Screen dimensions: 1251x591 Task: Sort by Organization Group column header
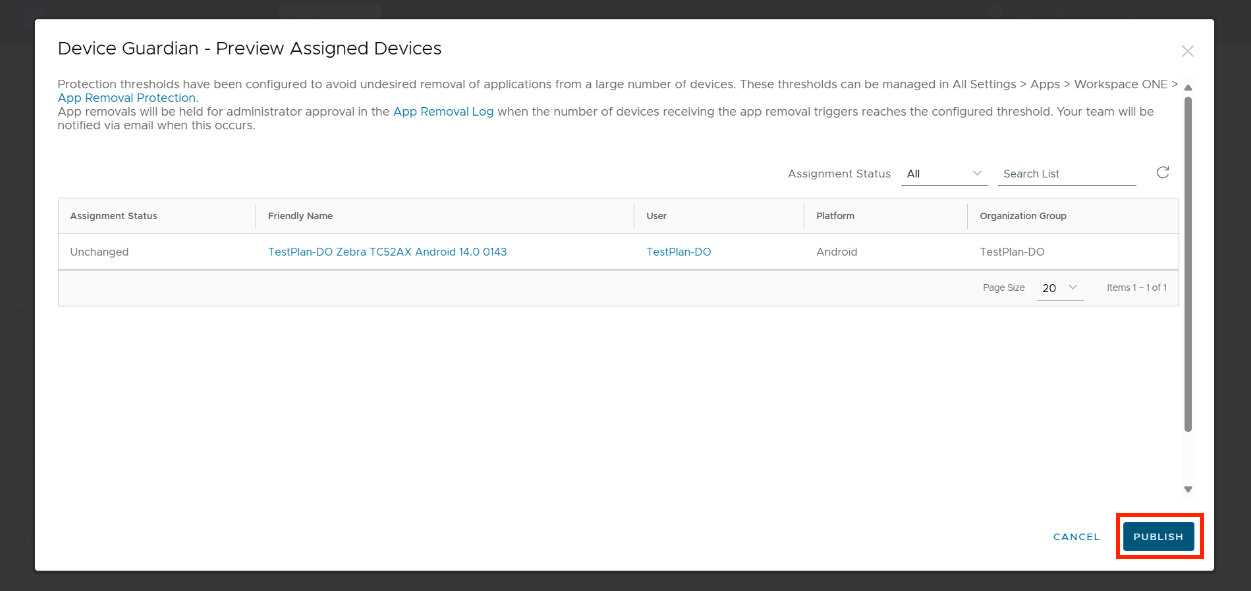point(1023,216)
